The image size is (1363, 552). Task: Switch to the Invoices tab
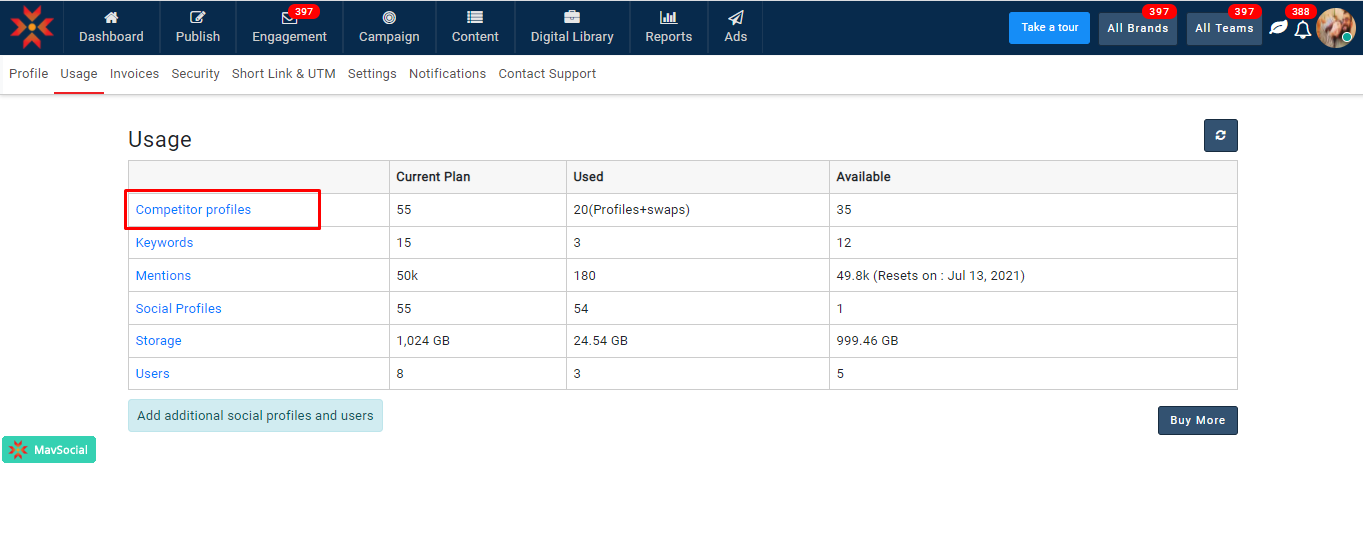[x=134, y=74]
